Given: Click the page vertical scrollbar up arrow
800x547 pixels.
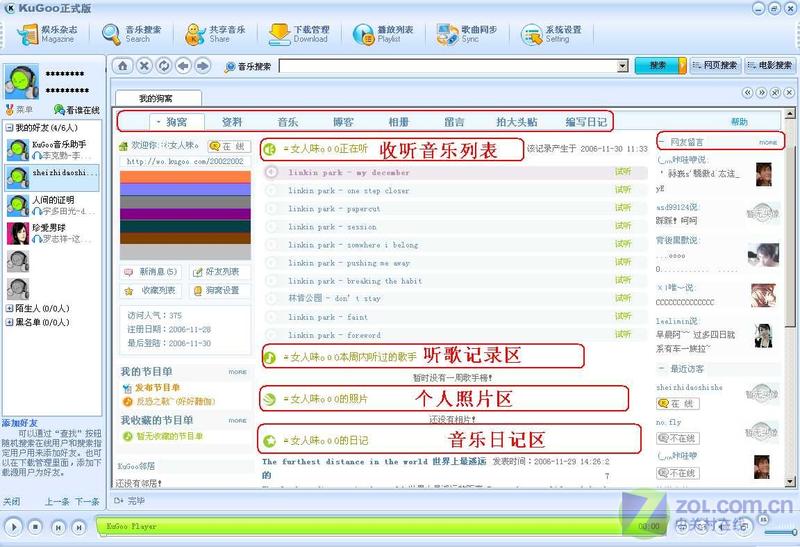Looking at the screenshot, I should click(790, 114).
